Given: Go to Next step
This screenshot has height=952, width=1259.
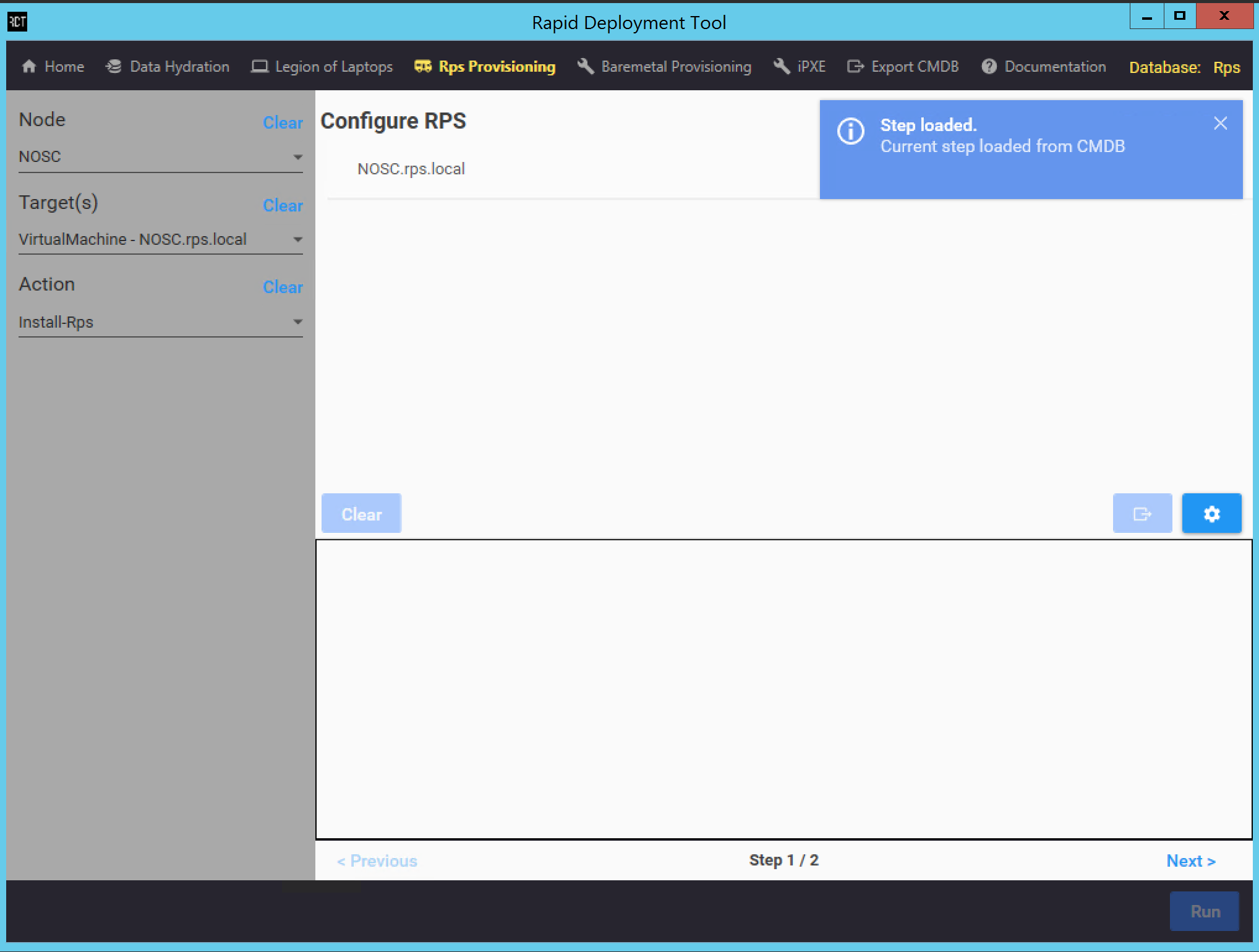Looking at the screenshot, I should [x=1191, y=861].
